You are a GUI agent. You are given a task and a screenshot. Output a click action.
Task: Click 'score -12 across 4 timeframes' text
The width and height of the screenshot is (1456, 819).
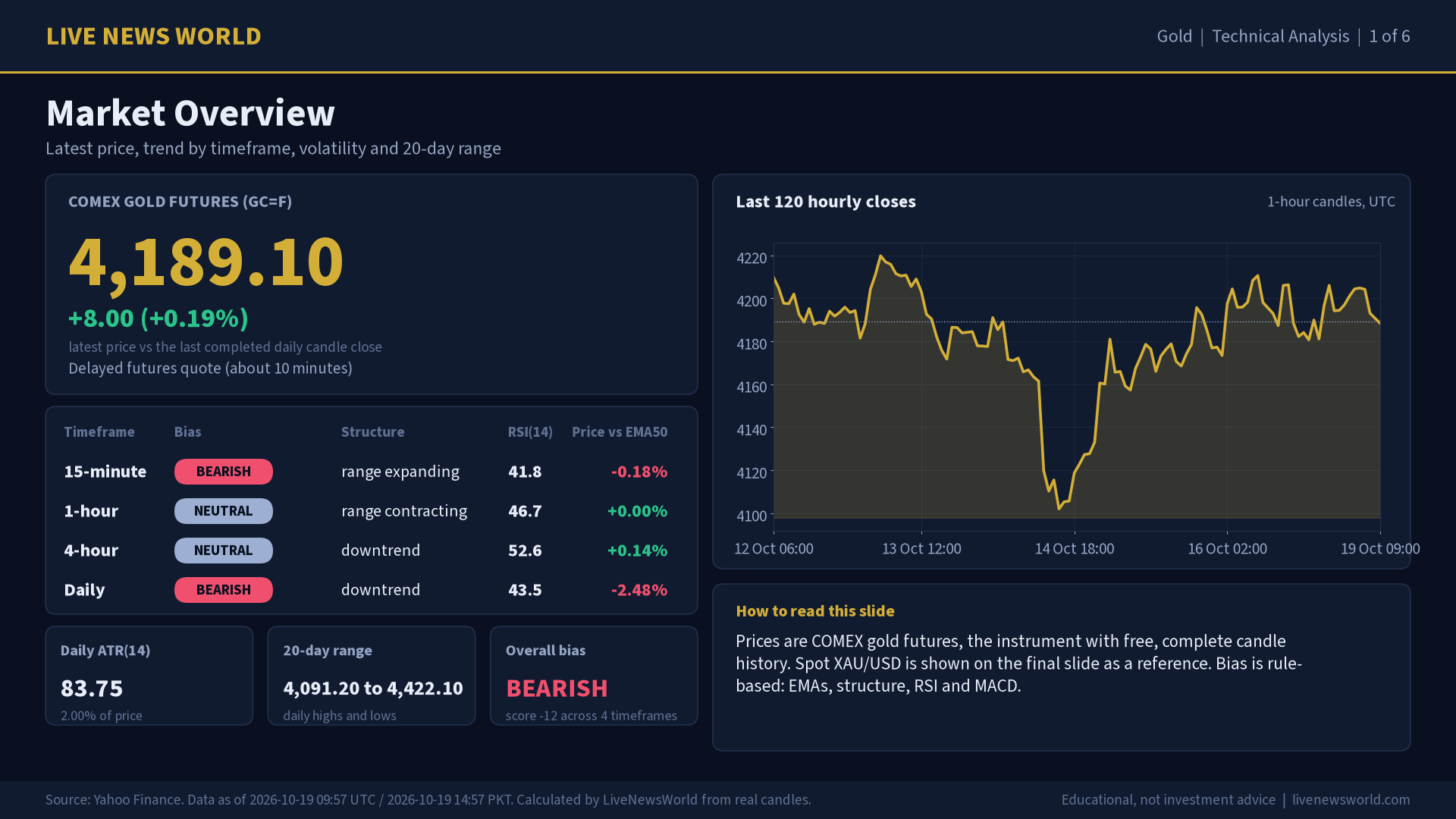pyautogui.click(x=591, y=716)
